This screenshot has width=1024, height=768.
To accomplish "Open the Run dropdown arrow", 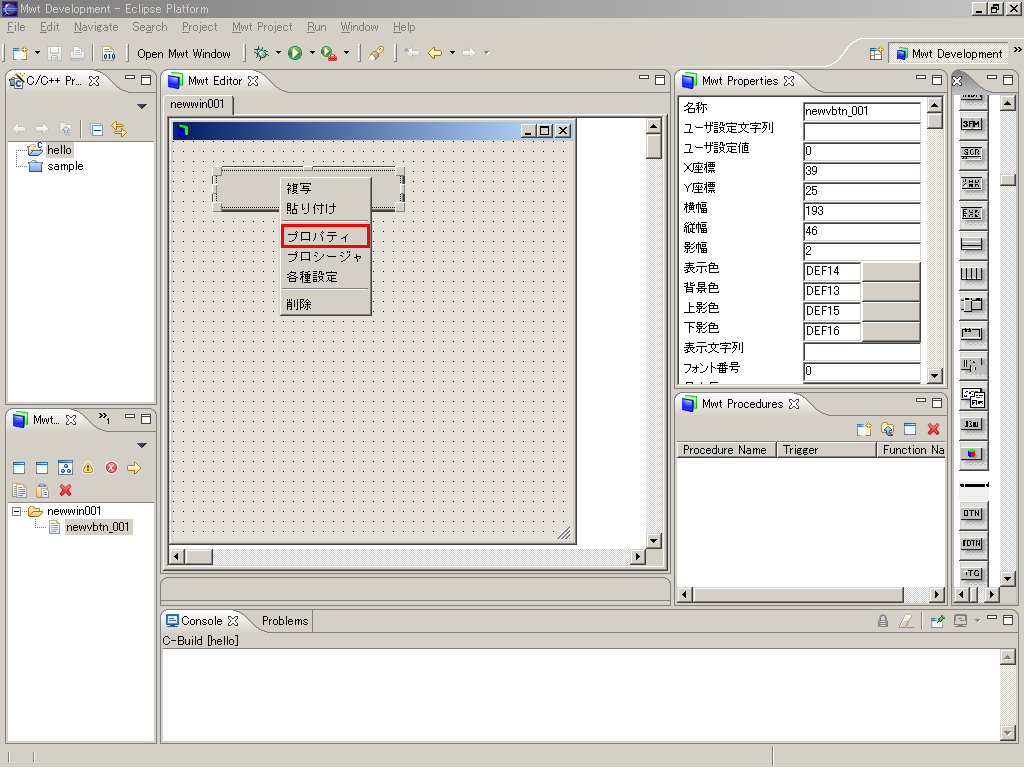I will (x=312, y=53).
